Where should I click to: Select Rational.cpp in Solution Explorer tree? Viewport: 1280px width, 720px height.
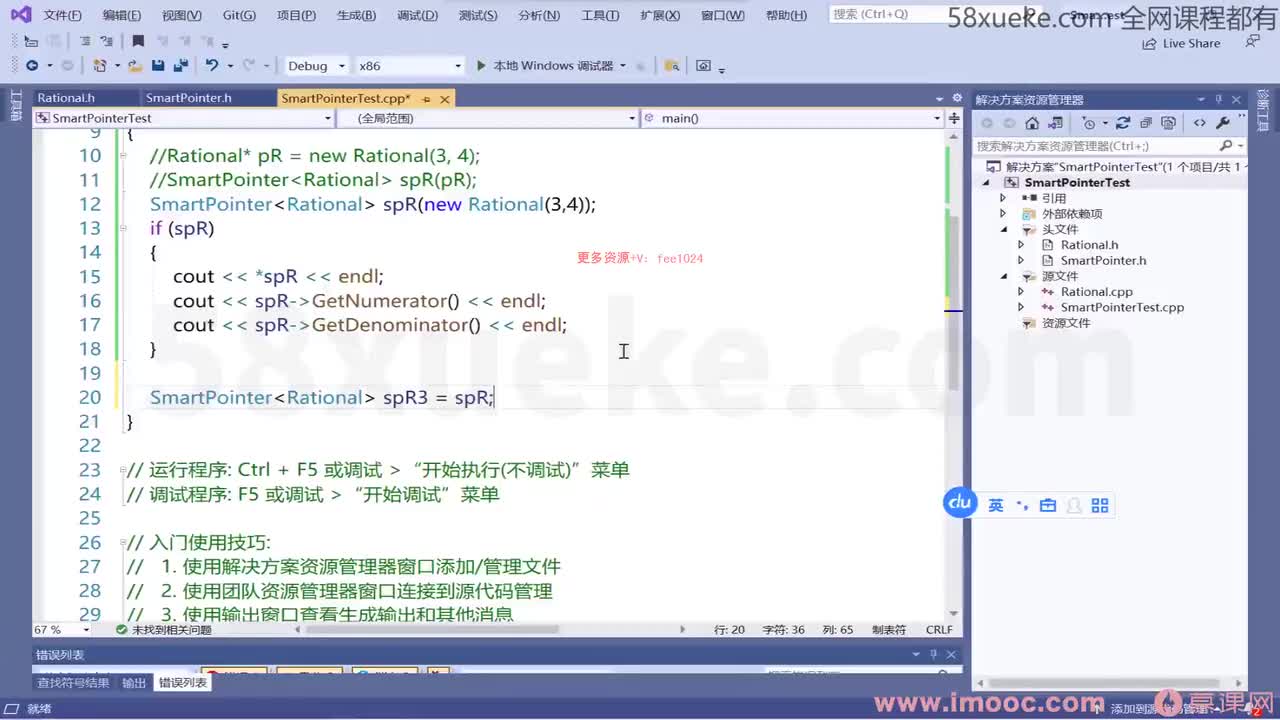coord(1096,292)
